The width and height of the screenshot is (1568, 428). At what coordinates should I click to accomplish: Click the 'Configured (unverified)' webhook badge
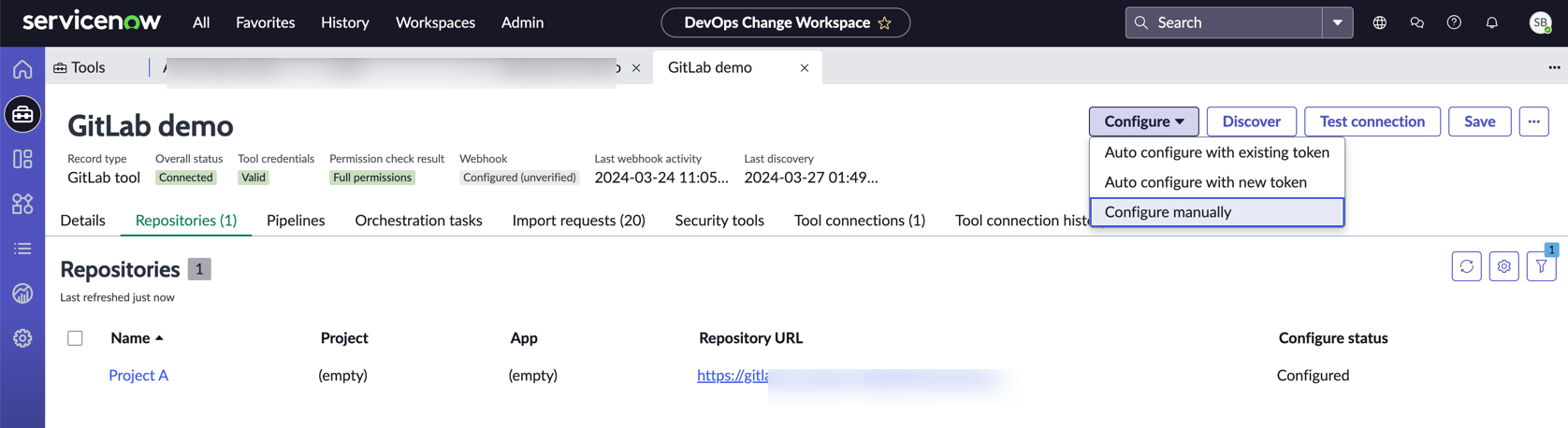519,178
